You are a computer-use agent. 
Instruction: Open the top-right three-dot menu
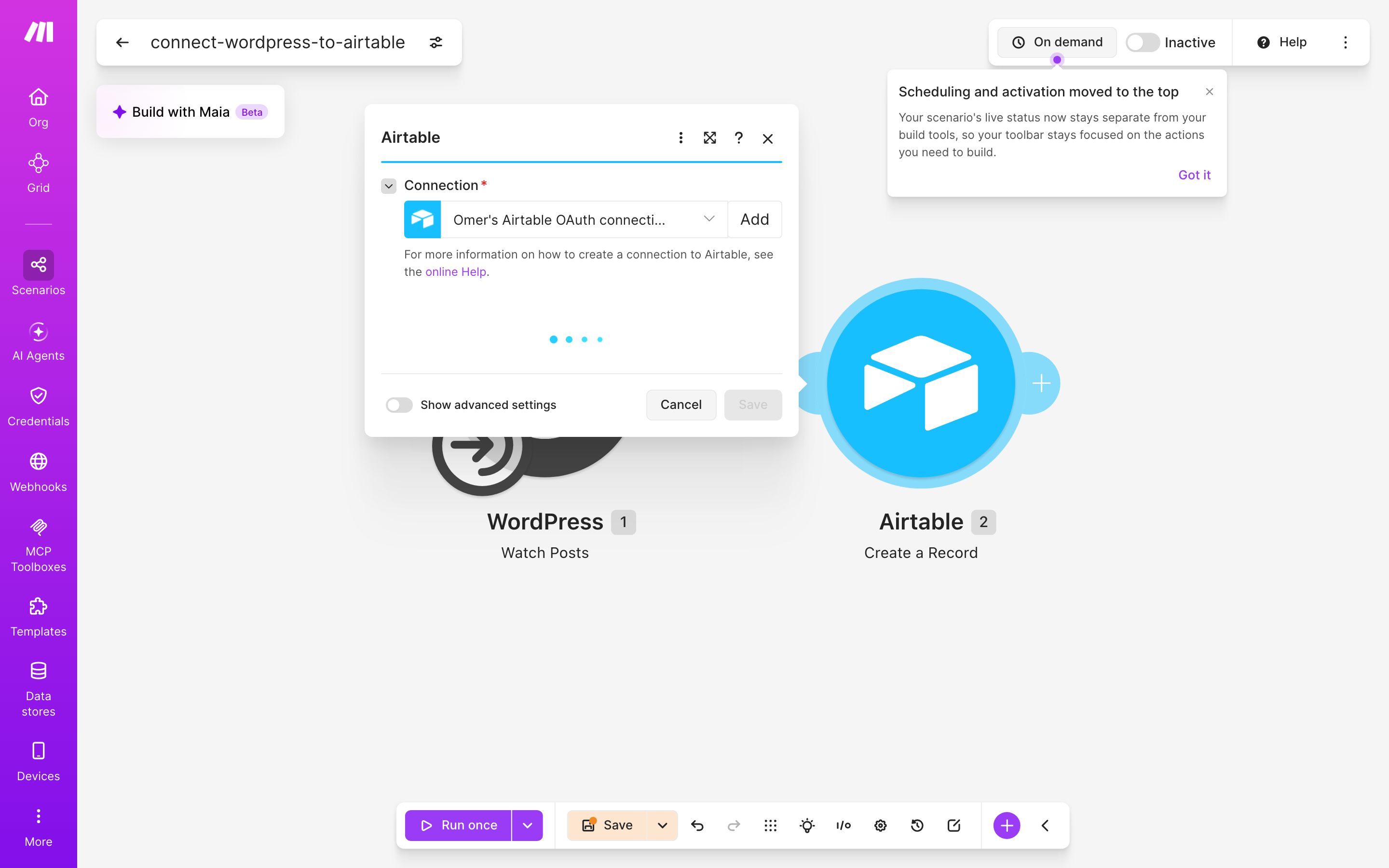tap(1346, 42)
